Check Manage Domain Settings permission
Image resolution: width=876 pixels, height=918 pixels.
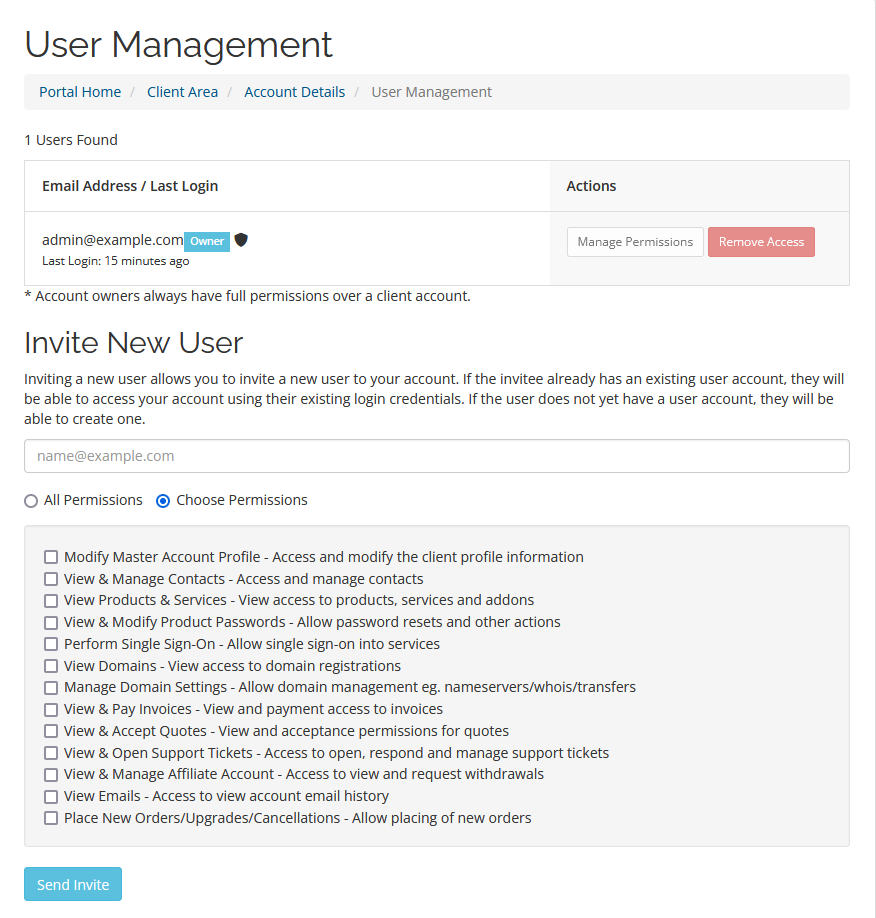pyautogui.click(x=51, y=687)
